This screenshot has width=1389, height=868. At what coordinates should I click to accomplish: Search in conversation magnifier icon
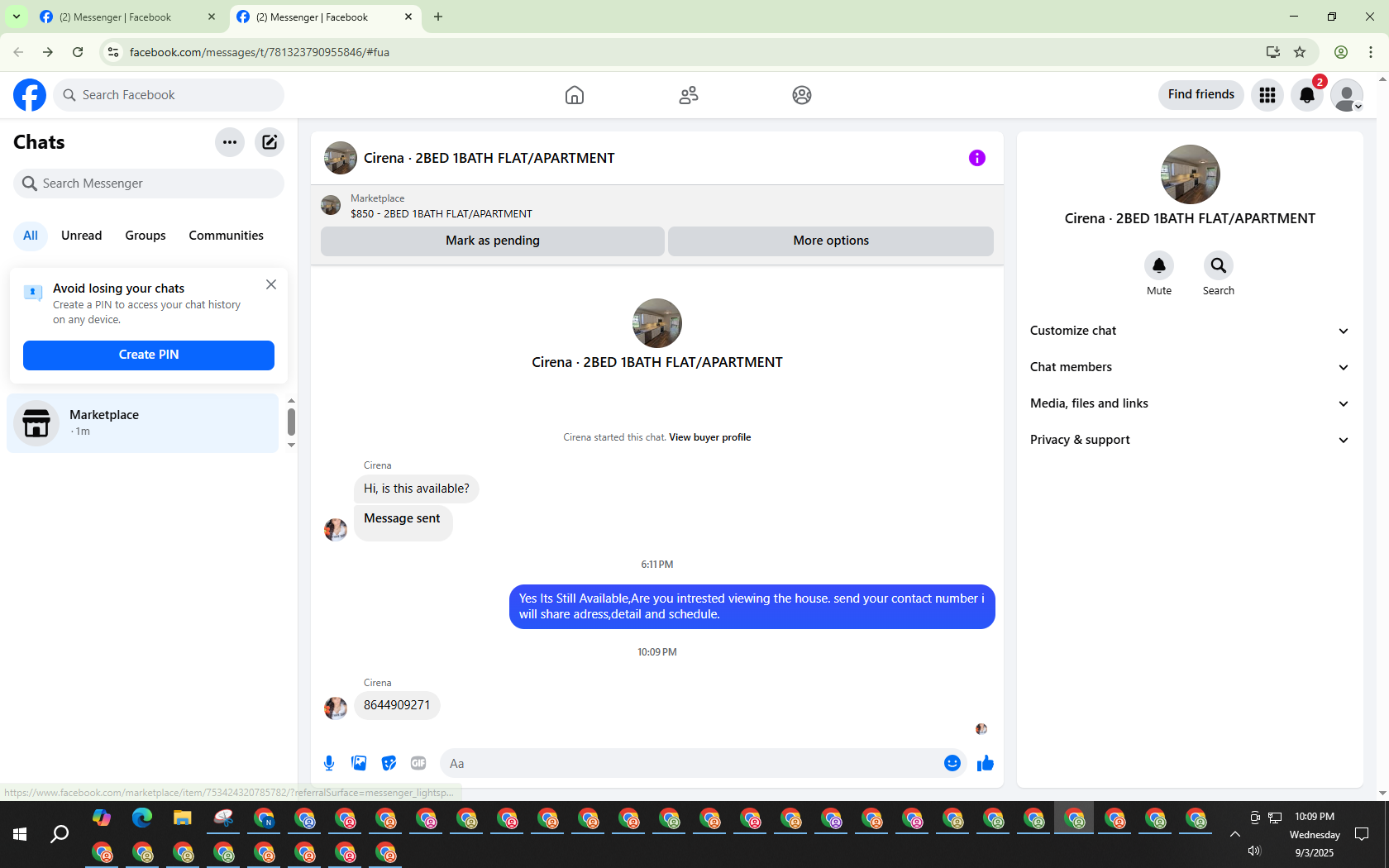tap(1219, 265)
